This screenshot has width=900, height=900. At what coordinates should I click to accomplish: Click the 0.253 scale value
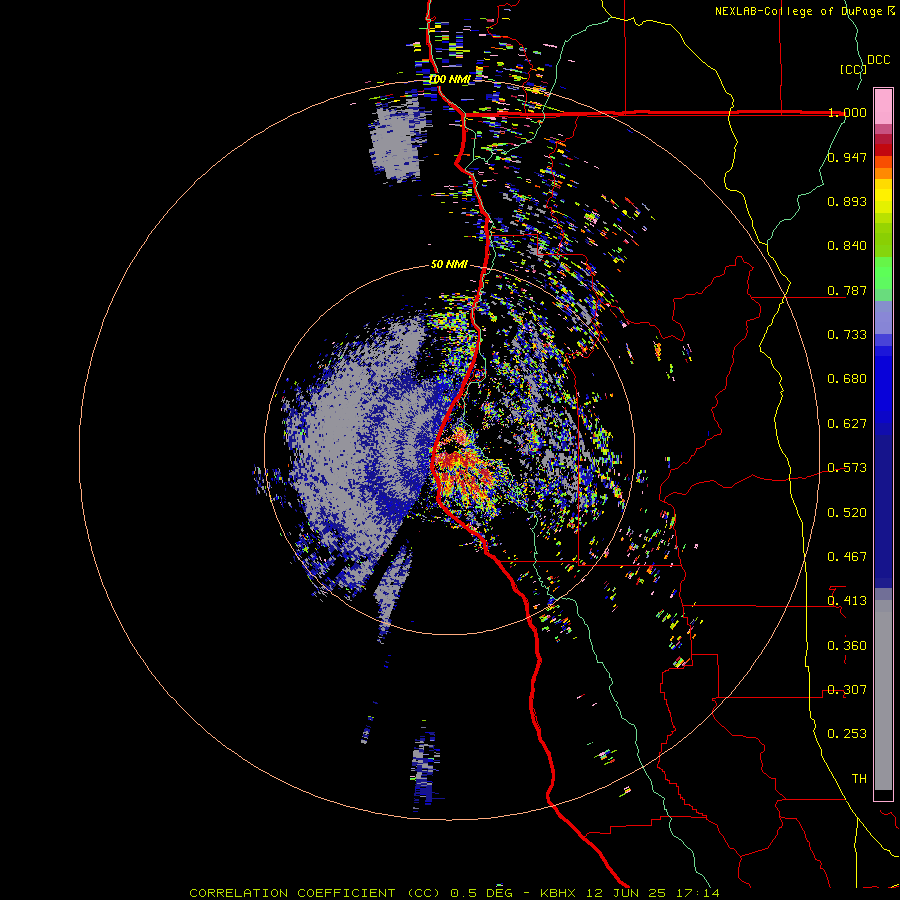847,734
